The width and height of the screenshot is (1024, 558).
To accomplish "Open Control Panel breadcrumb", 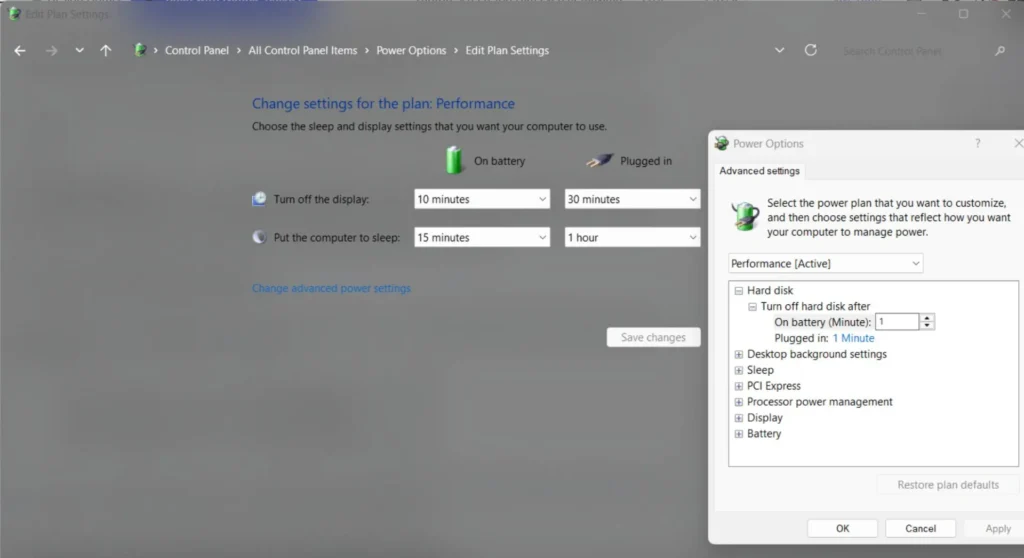I will pyautogui.click(x=197, y=50).
